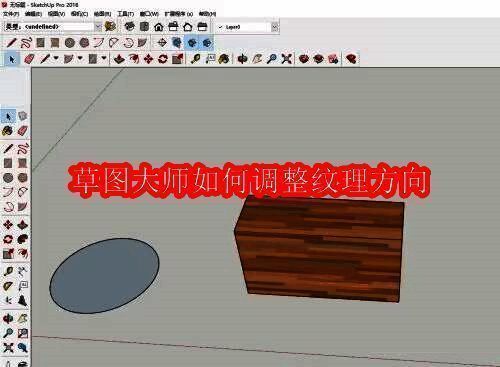
Task: Open the Edit menu (编辑)
Action: (x=33, y=14)
